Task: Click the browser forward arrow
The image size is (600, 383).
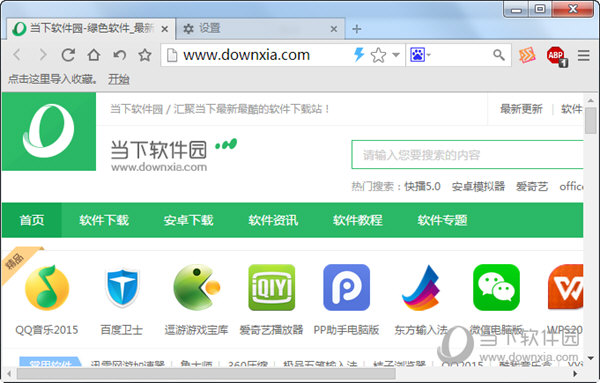Action: point(43,55)
